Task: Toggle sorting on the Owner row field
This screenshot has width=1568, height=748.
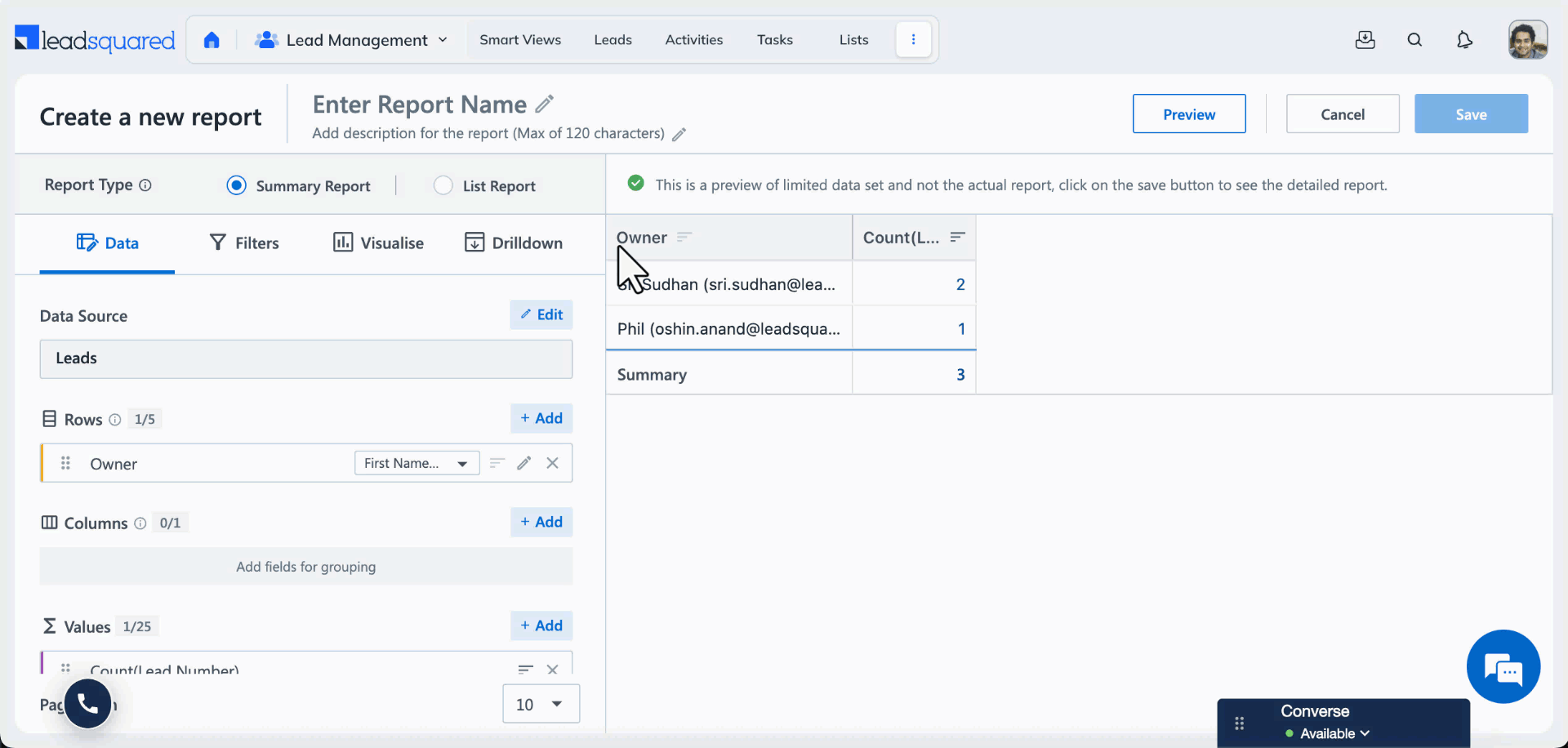Action: coord(497,463)
